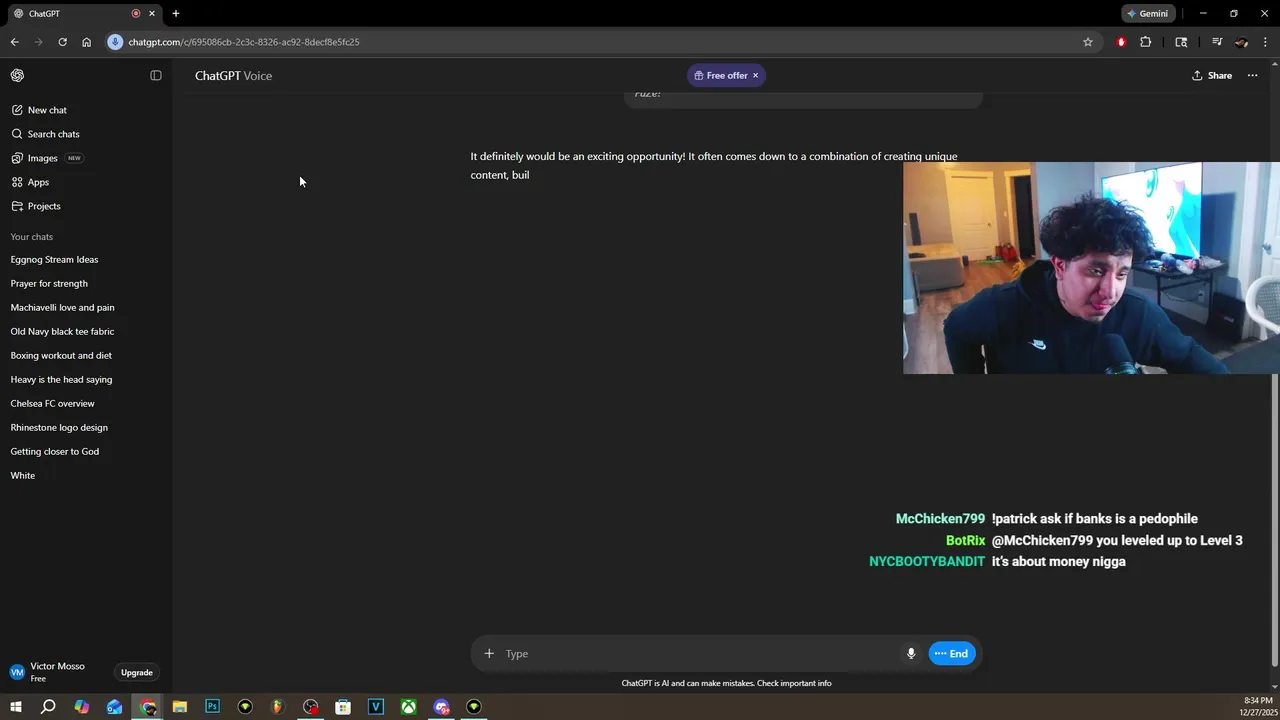Open Photoshop from the taskbar
The width and height of the screenshot is (1280, 720).
pos(212,707)
